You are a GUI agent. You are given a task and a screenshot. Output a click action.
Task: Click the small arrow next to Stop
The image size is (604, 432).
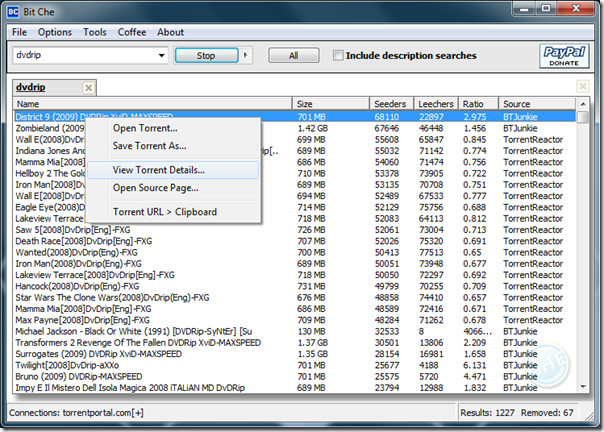pos(245,55)
